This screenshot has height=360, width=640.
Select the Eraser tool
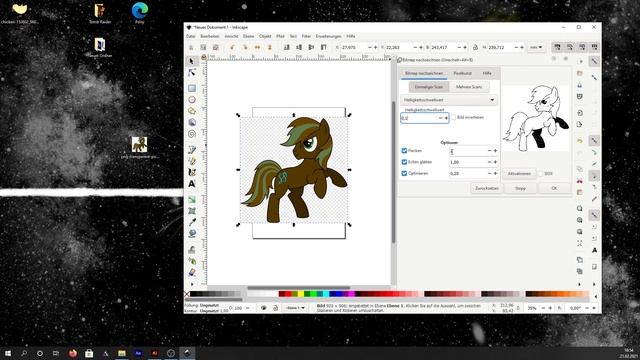pos(191,272)
